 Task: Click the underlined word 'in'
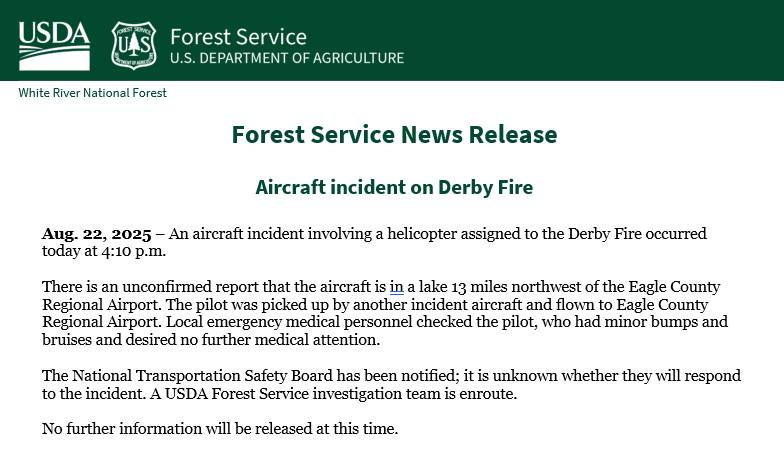[396, 287]
